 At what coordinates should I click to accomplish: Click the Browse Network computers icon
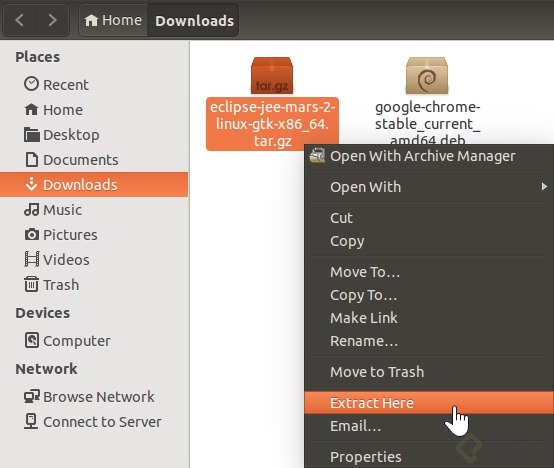pos(31,396)
